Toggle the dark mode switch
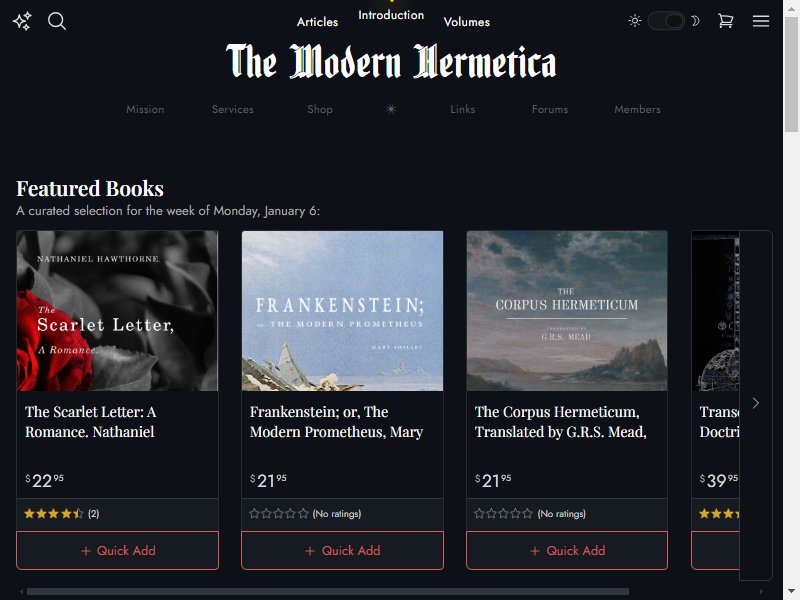This screenshot has height=600, width=800. click(x=666, y=21)
